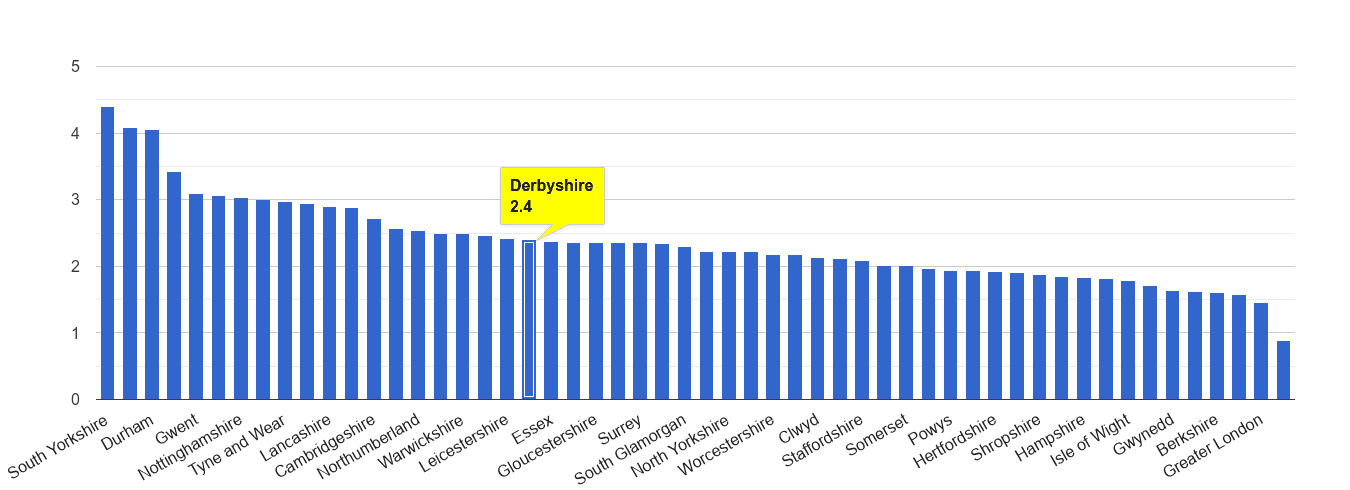Screen dimensions: 1350x490
Task: Click the y-axis value 0
Action: point(75,400)
